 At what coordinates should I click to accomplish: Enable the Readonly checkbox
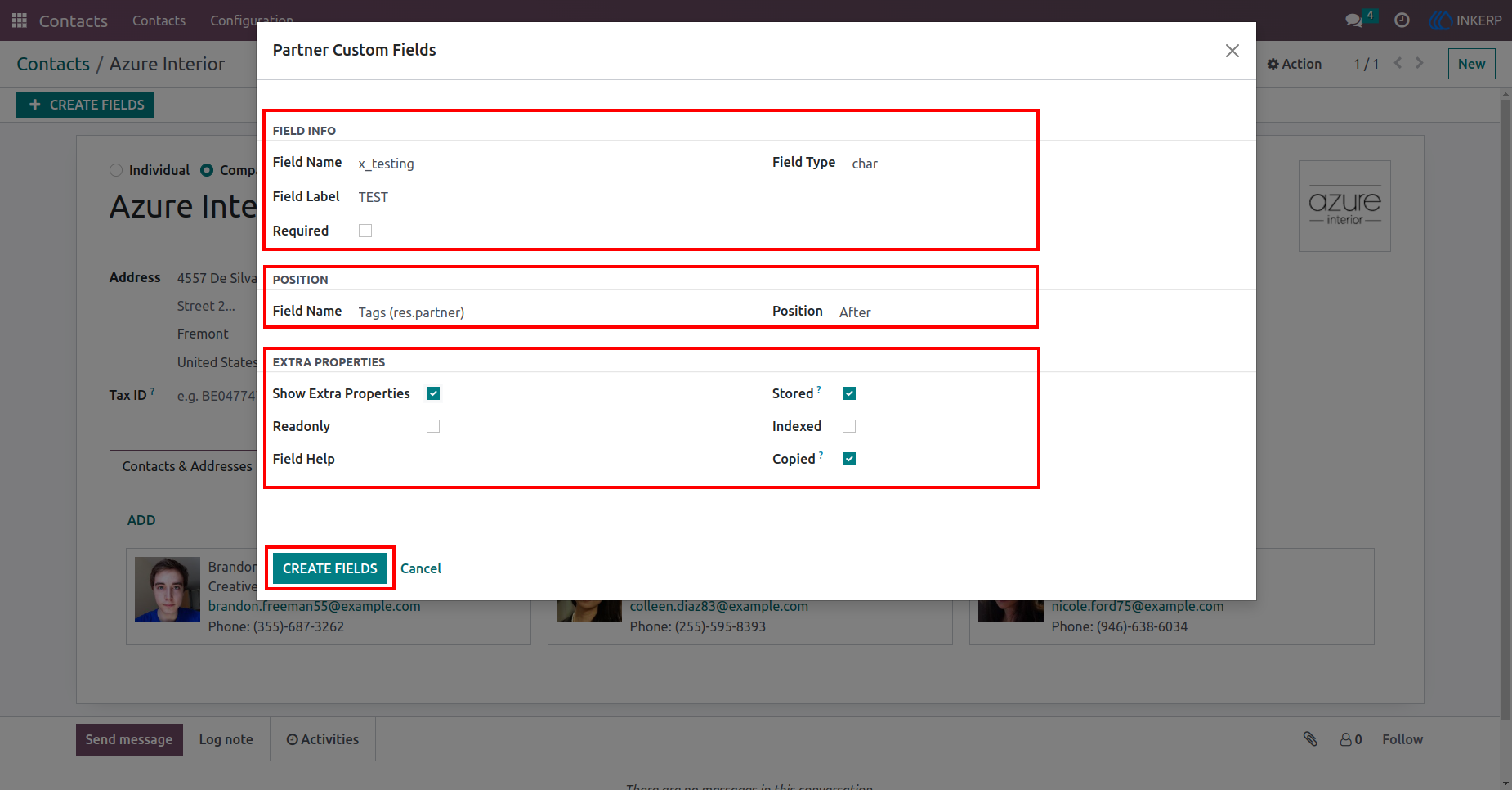click(x=433, y=426)
